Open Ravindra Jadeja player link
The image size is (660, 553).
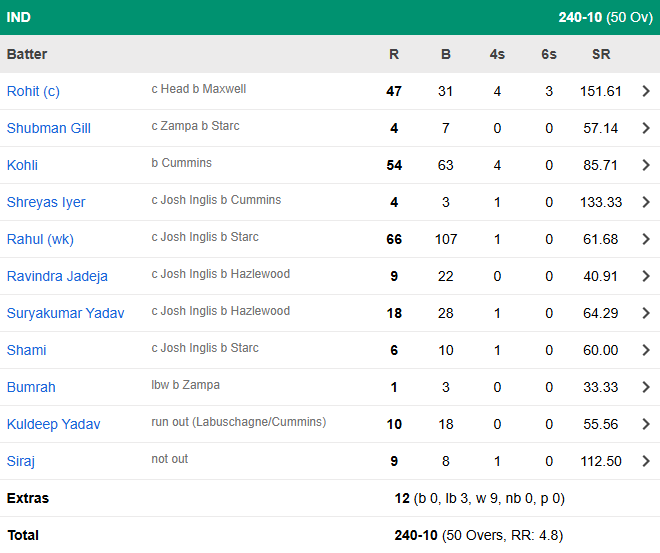pos(57,276)
